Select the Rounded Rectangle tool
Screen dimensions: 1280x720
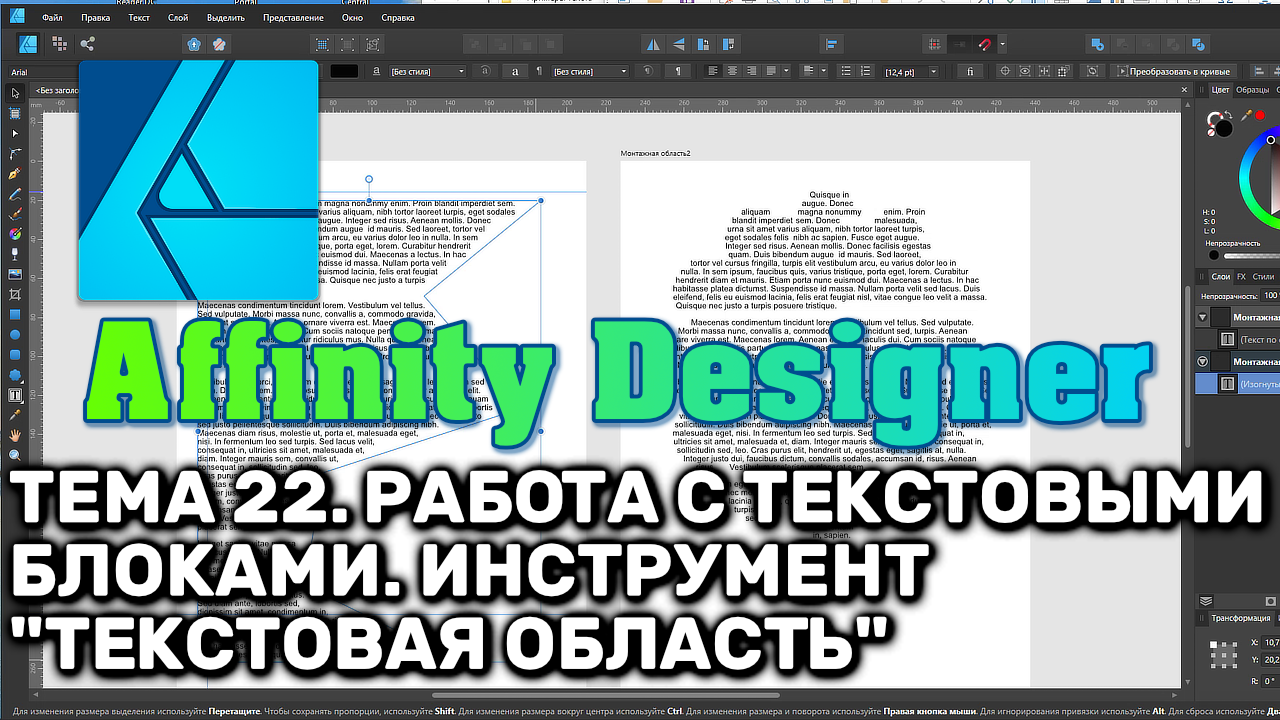(x=15, y=354)
